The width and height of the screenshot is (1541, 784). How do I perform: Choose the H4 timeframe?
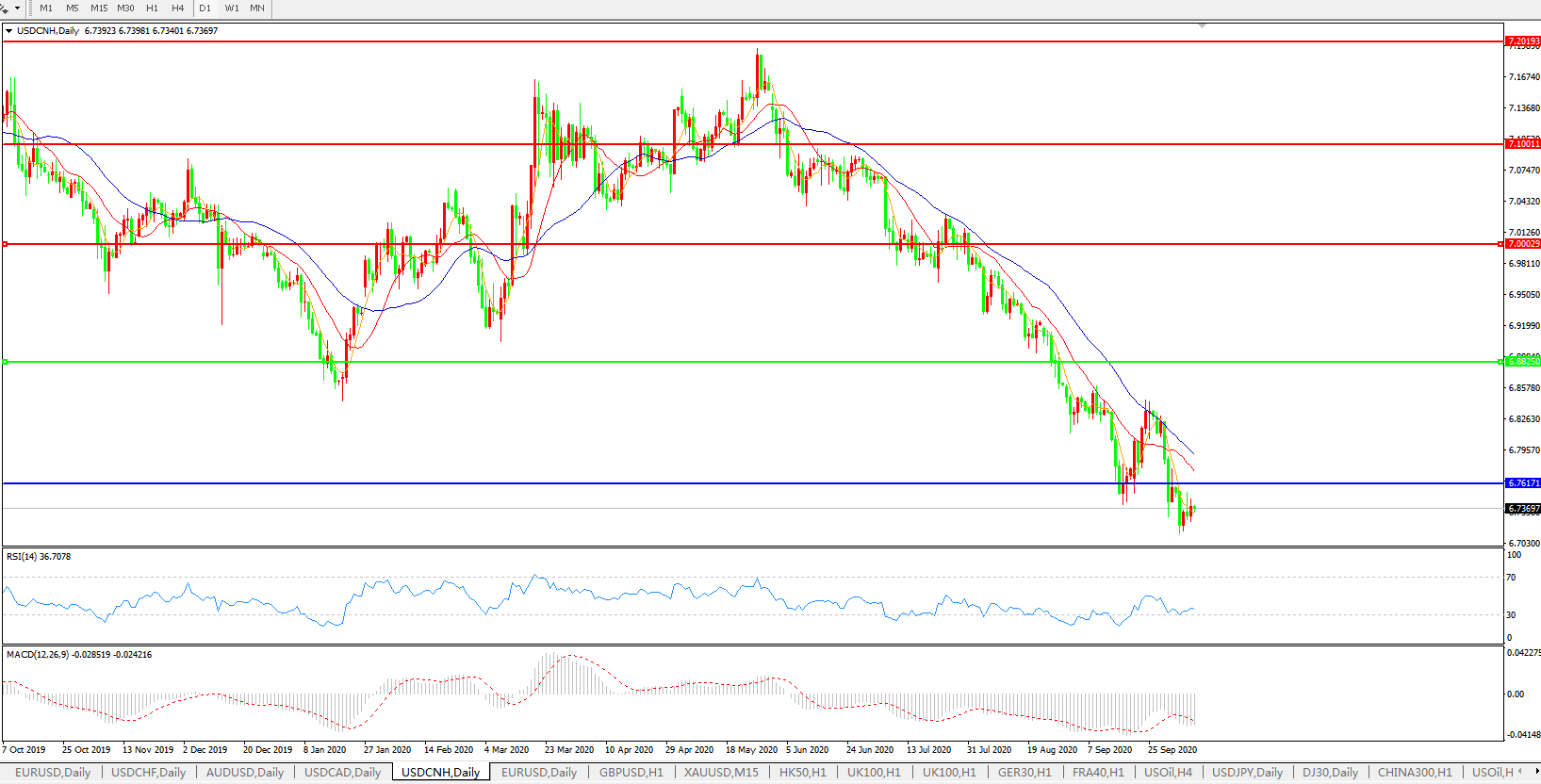pos(177,8)
